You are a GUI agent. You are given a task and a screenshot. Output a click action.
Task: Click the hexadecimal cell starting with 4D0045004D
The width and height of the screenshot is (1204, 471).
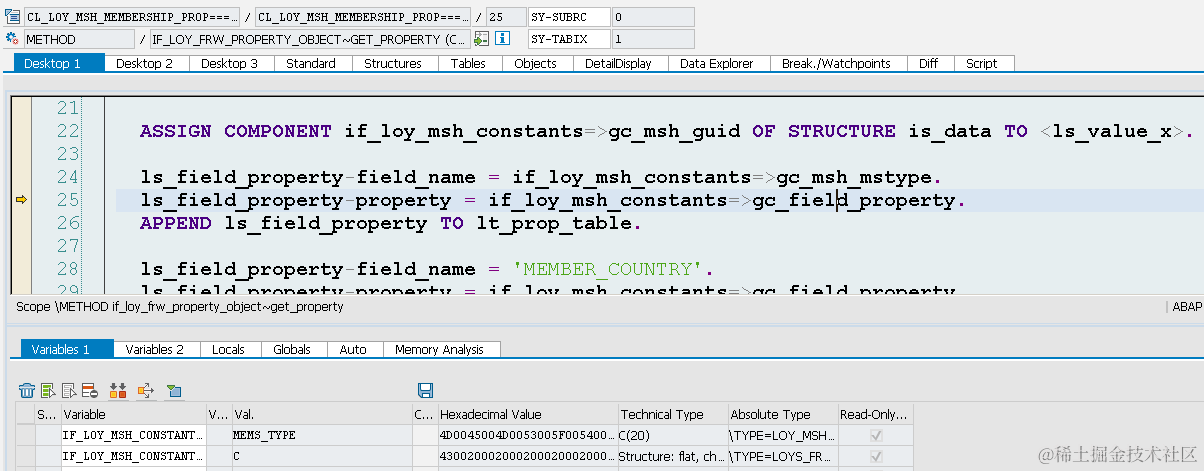tap(527, 435)
